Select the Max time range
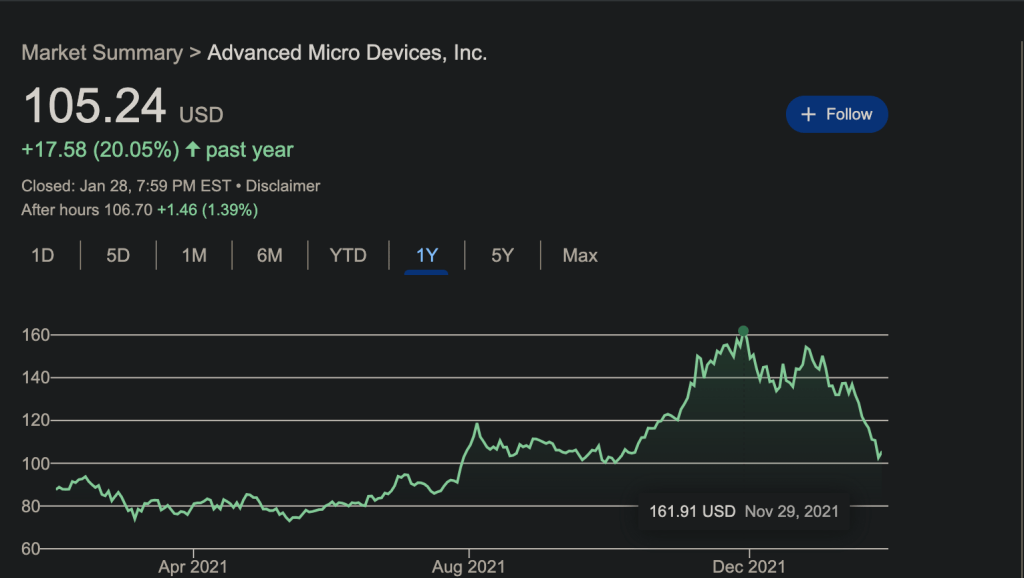Screen dimensions: 1024x578 point(579,255)
